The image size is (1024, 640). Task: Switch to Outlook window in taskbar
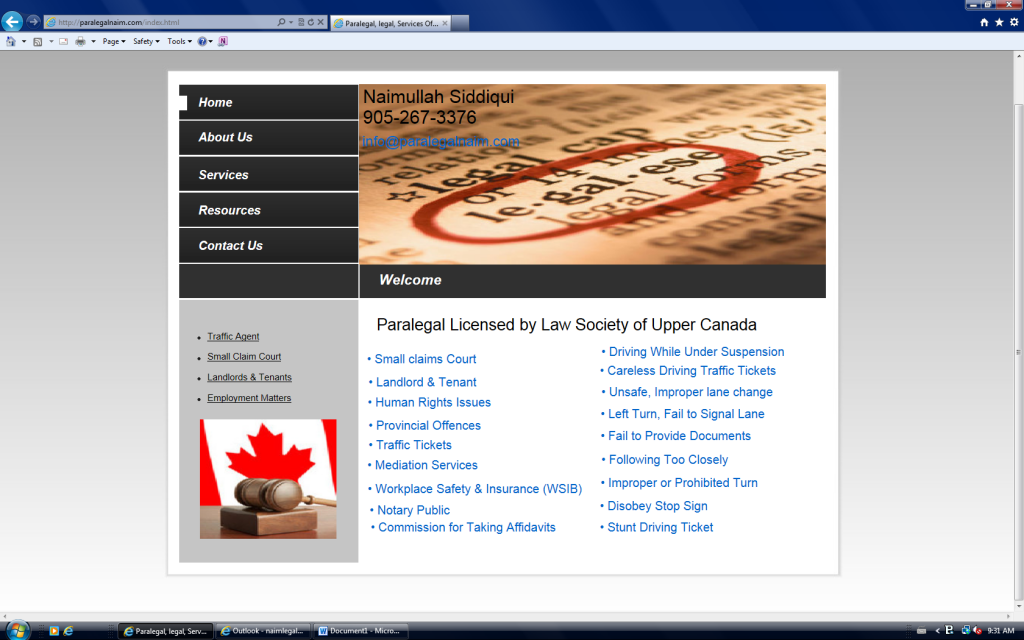click(x=263, y=631)
